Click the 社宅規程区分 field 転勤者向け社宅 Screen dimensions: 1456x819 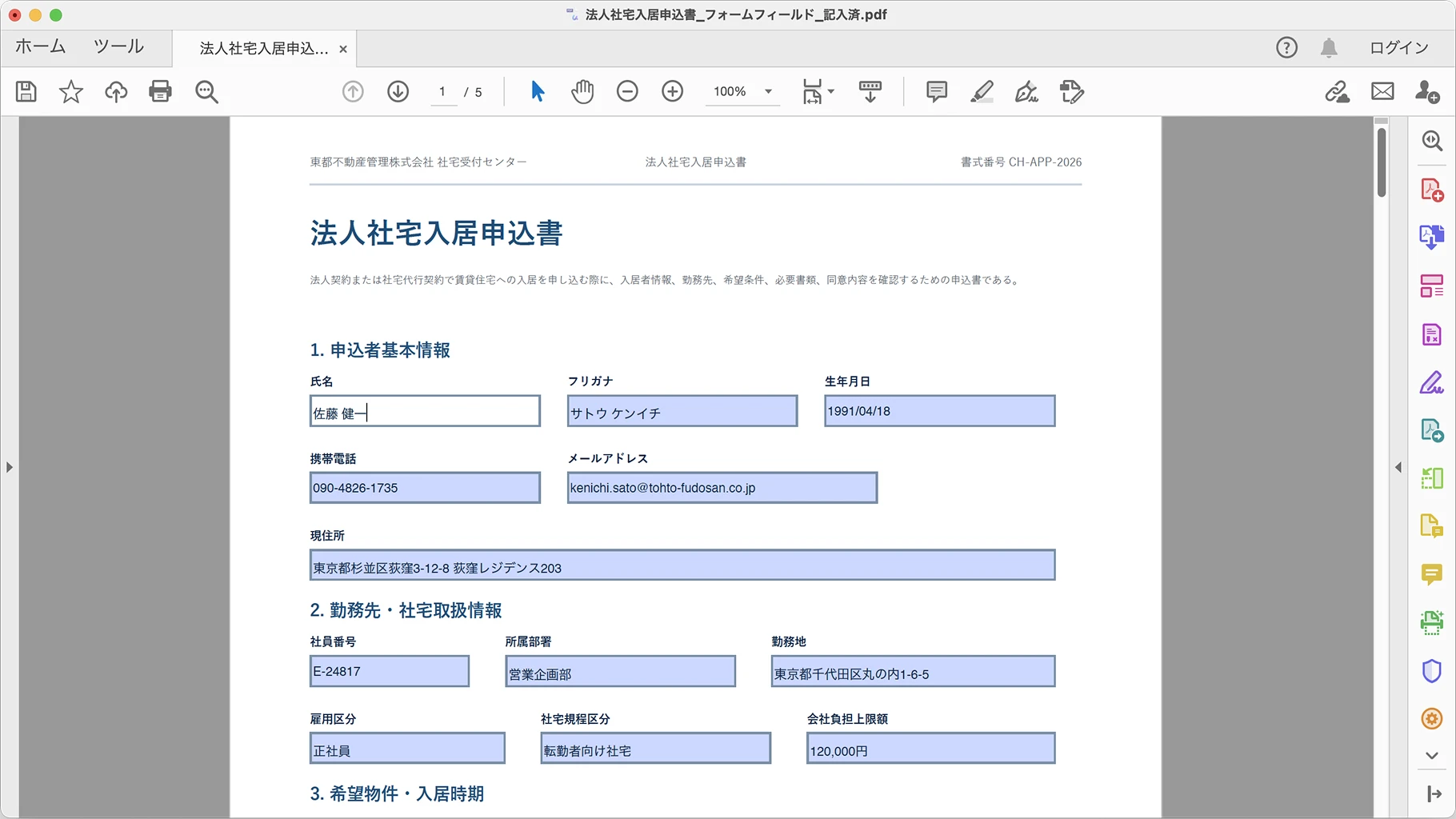pos(655,748)
